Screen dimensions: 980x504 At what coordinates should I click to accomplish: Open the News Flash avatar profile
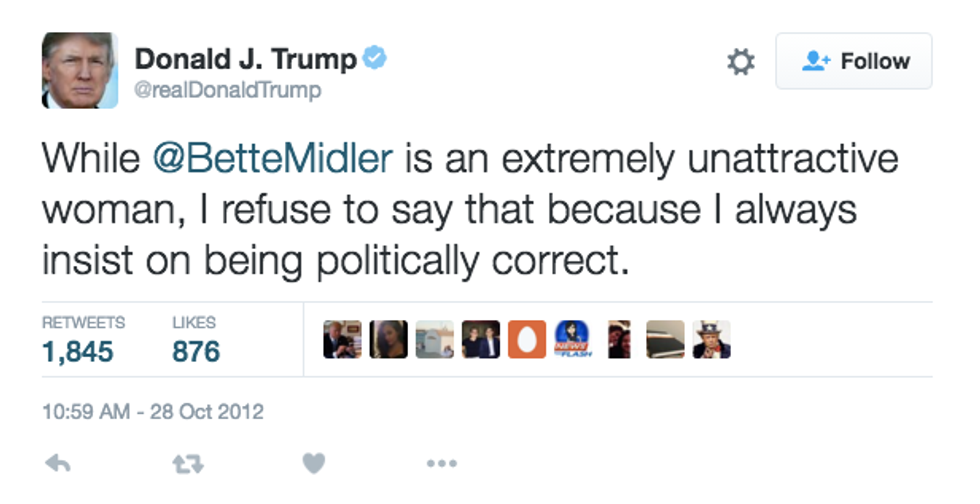[573, 340]
